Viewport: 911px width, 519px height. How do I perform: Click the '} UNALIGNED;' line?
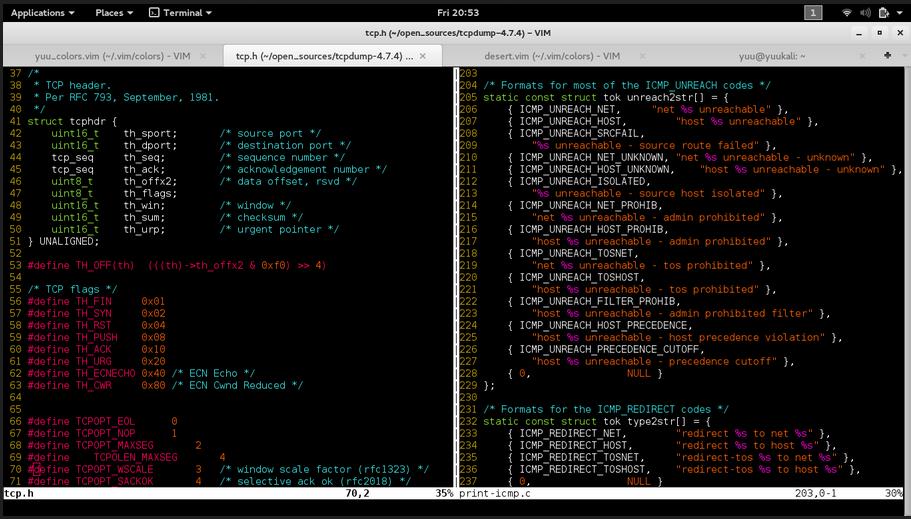[63, 241]
